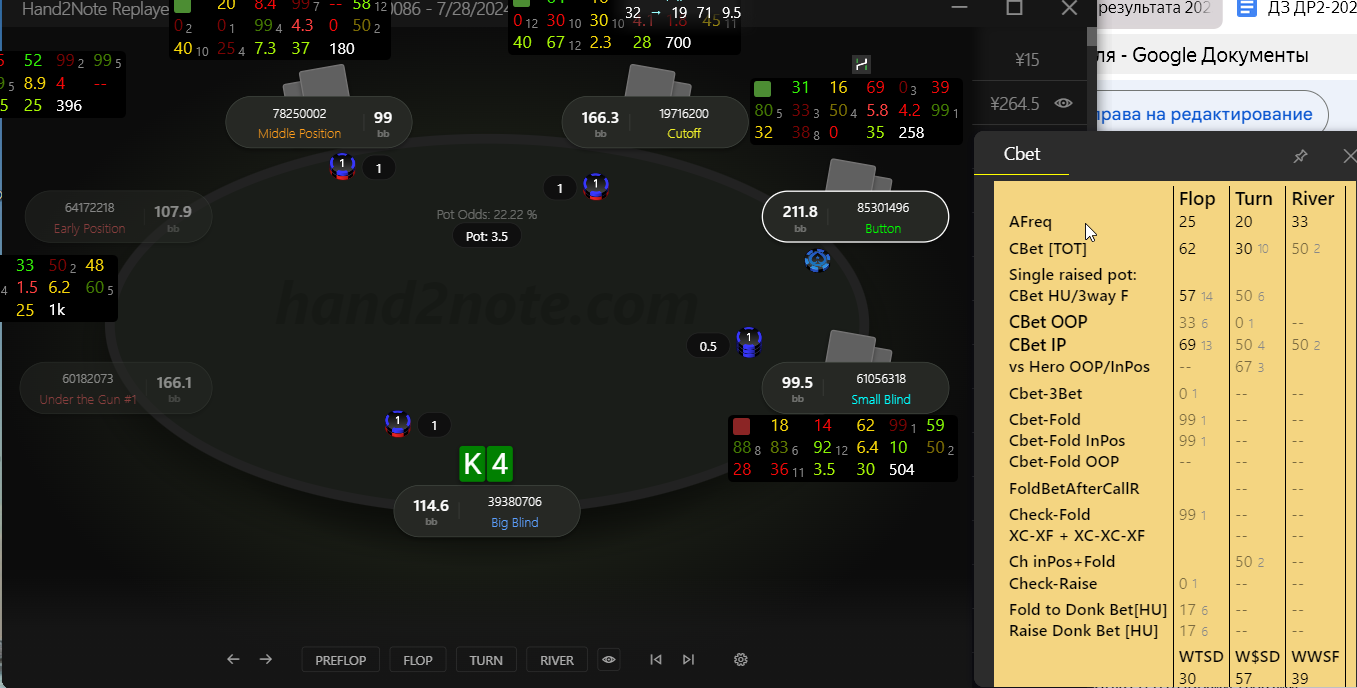Open replayer settings gear icon
The width and height of the screenshot is (1357, 688).
741,659
